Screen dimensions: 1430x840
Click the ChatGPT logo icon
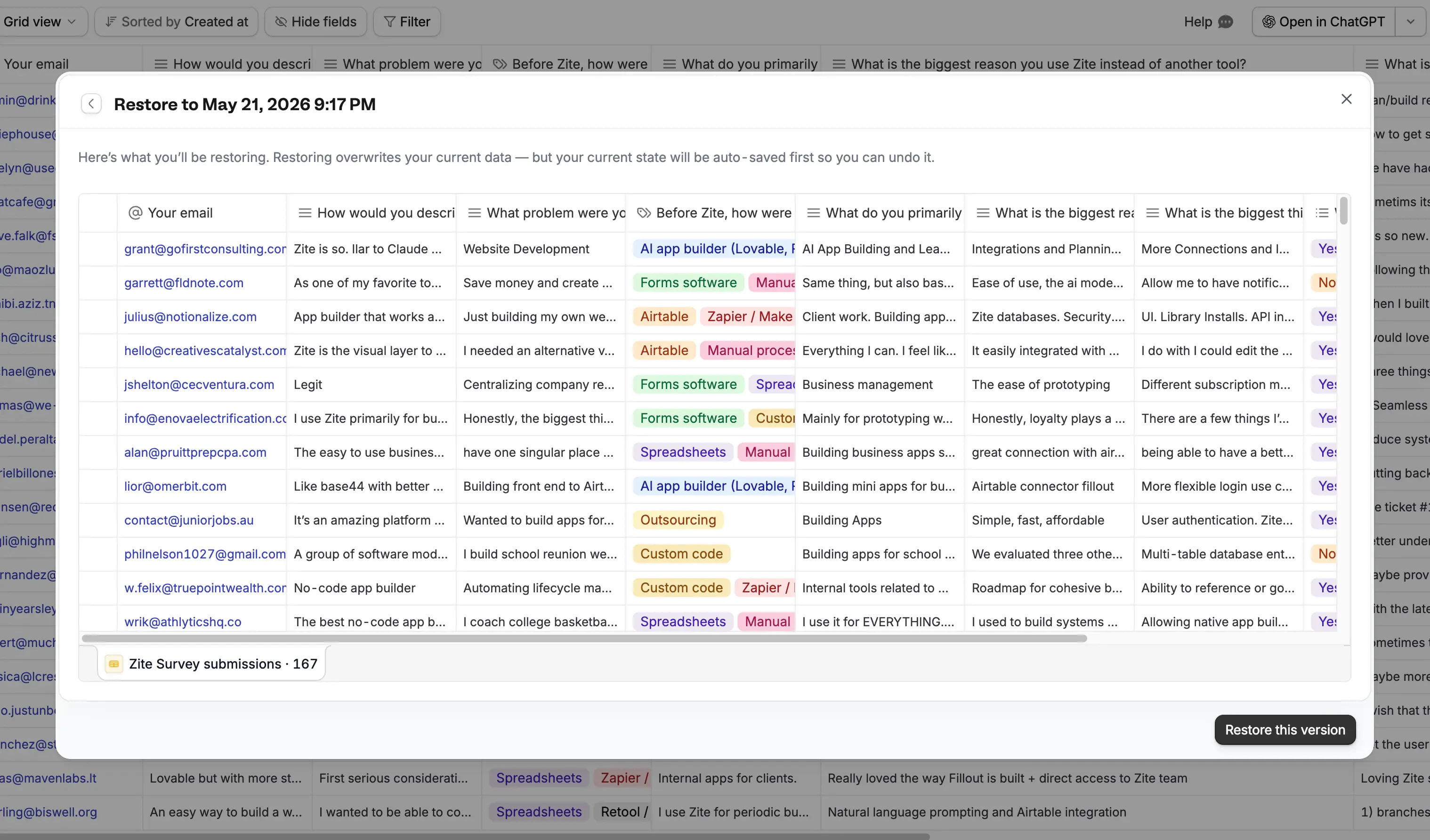1268,22
